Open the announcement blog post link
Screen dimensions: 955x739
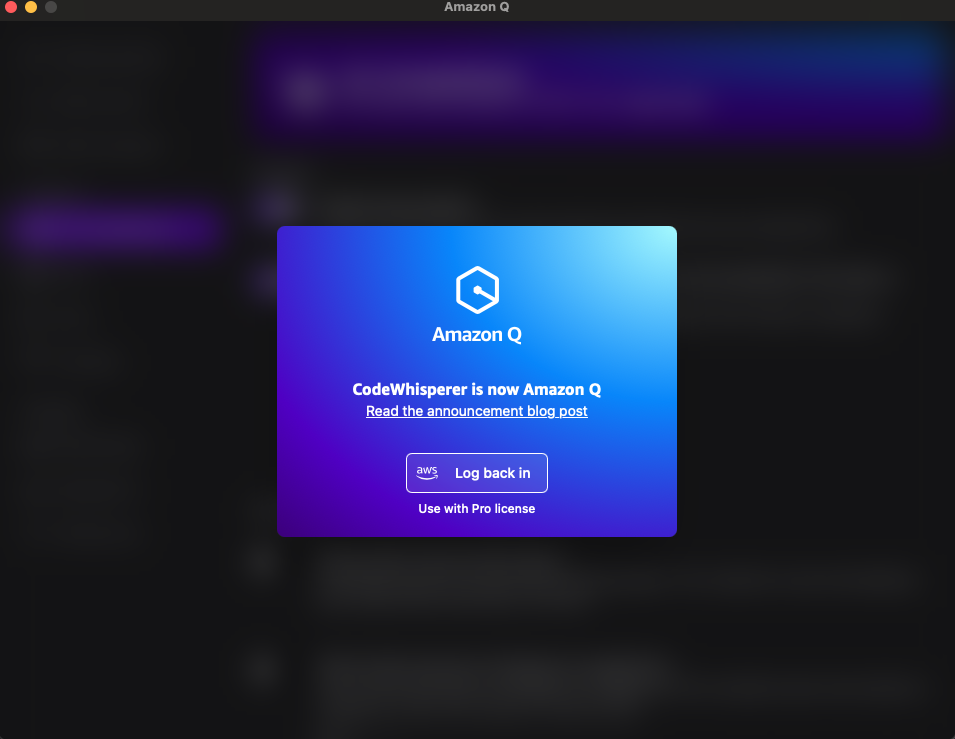tap(477, 411)
